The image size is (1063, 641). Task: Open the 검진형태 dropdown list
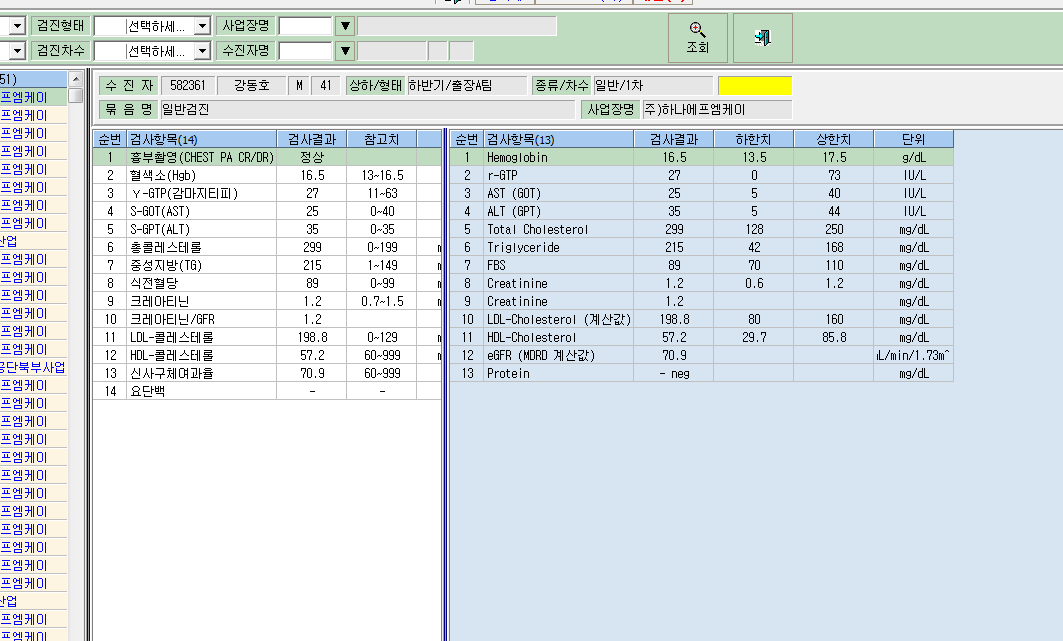coord(202,26)
